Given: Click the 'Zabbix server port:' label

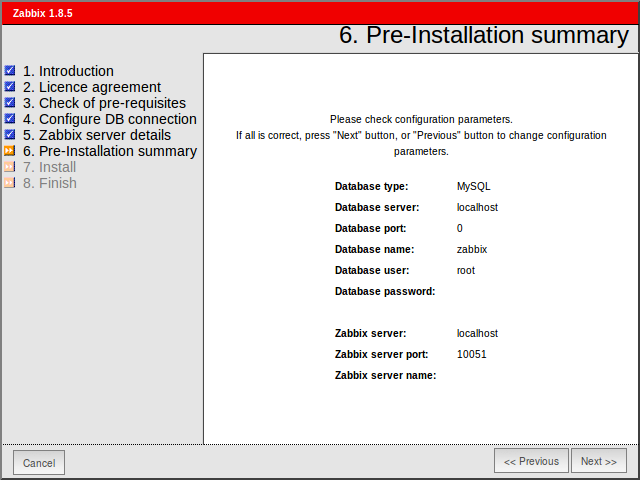Looking at the screenshot, I should pos(382,354).
